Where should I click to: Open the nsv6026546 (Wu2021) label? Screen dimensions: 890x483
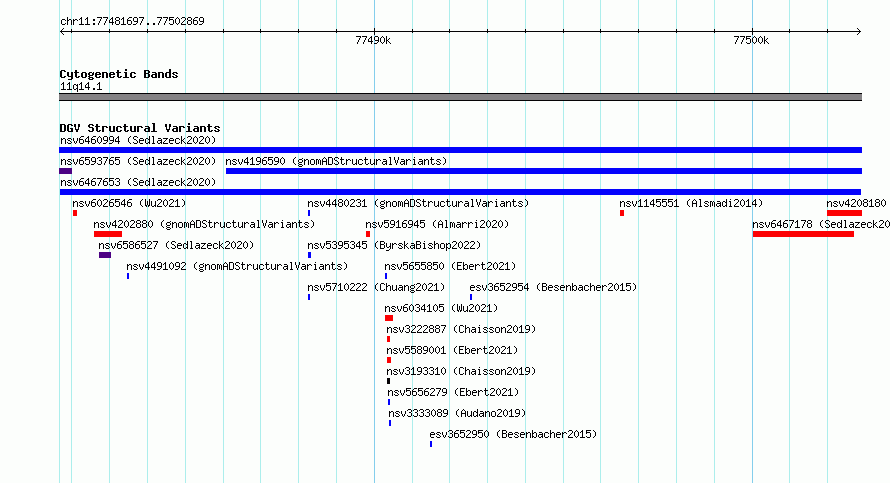point(129,203)
